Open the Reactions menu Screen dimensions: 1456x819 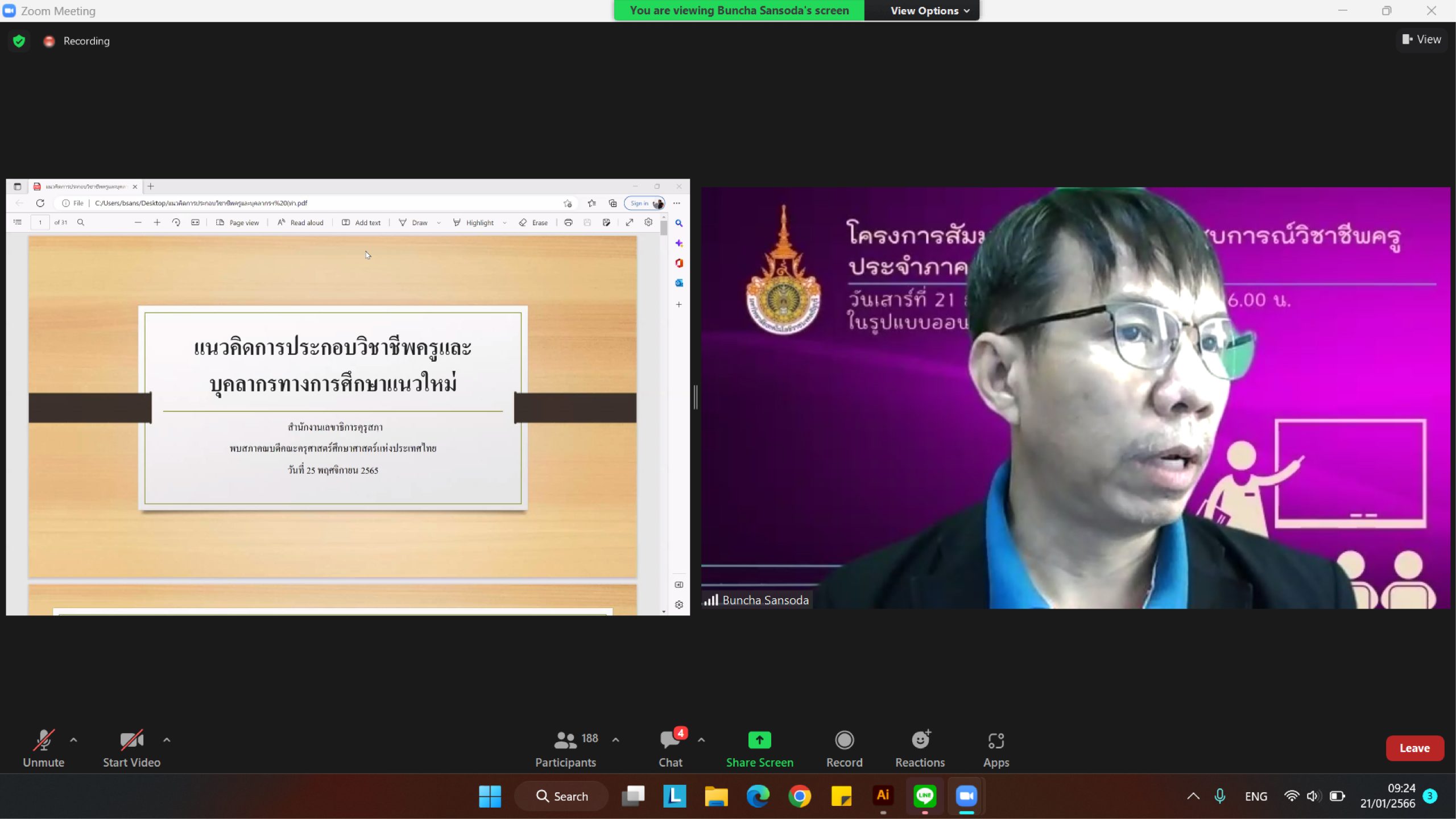(x=920, y=748)
